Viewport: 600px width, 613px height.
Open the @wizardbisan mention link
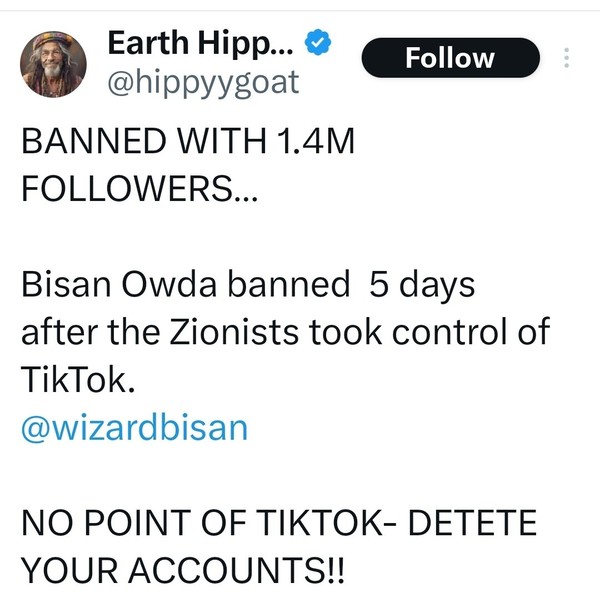tap(134, 427)
